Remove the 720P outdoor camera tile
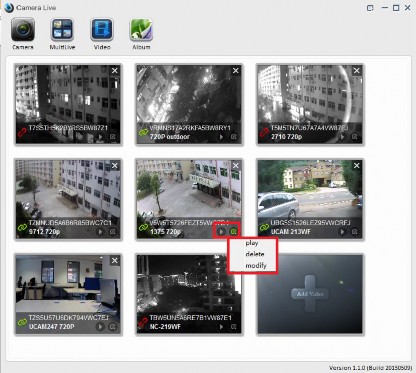This screenshot has width=416, height=373. point(236,71)
